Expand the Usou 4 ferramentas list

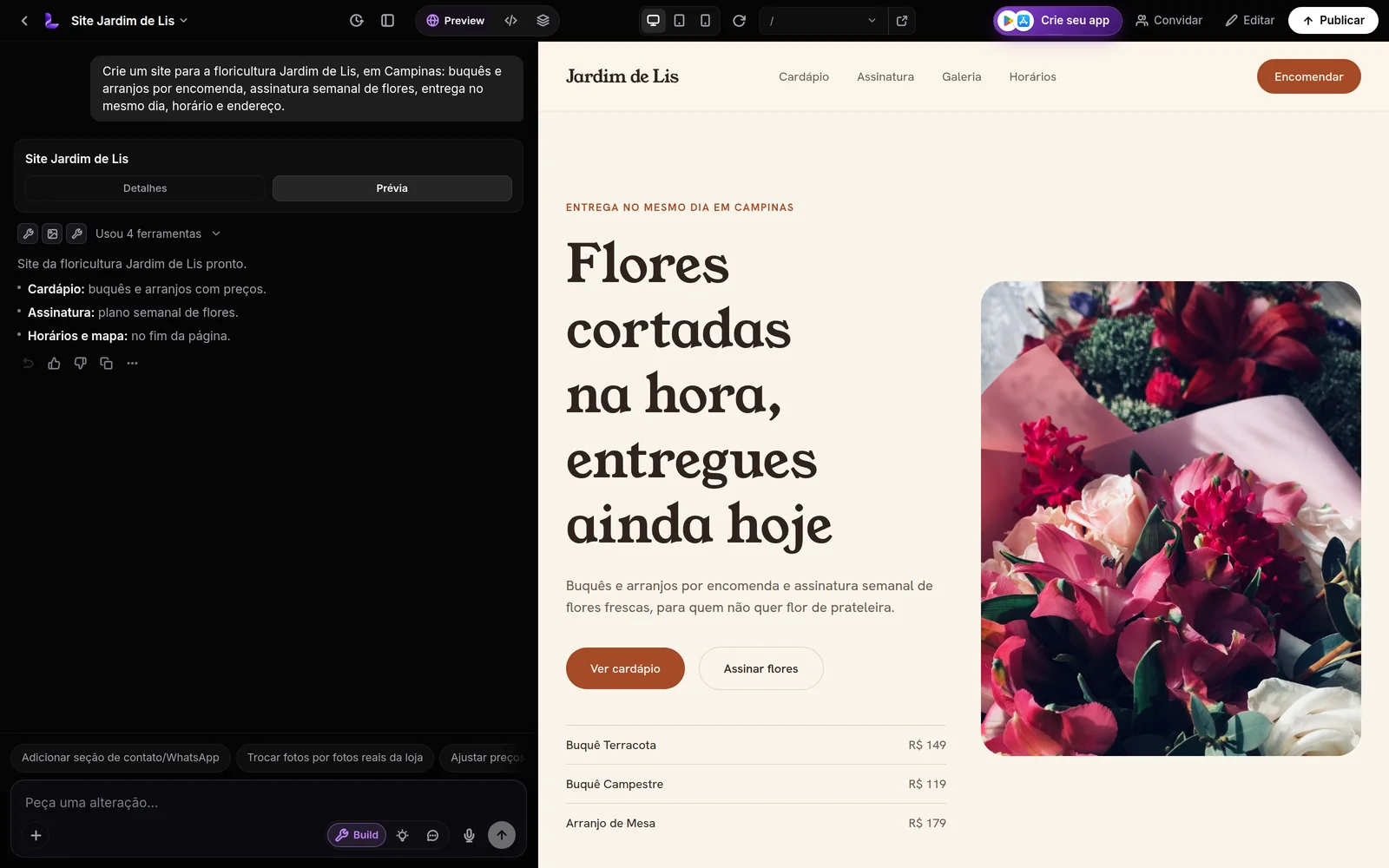[x=158, y=233]
